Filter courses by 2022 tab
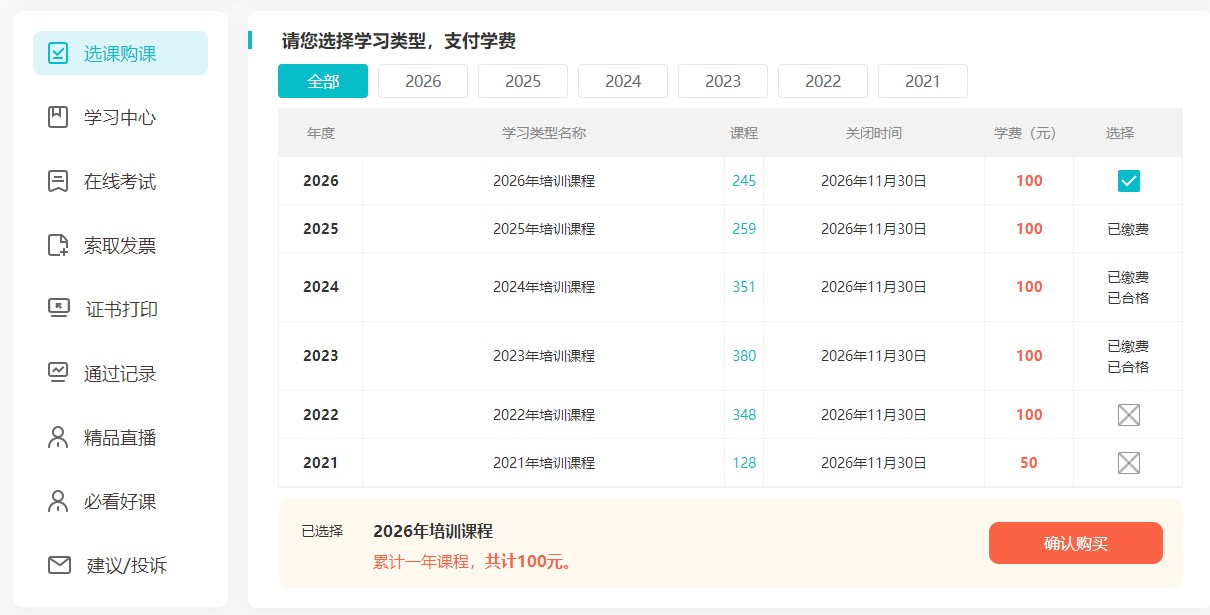 point(823,81)
